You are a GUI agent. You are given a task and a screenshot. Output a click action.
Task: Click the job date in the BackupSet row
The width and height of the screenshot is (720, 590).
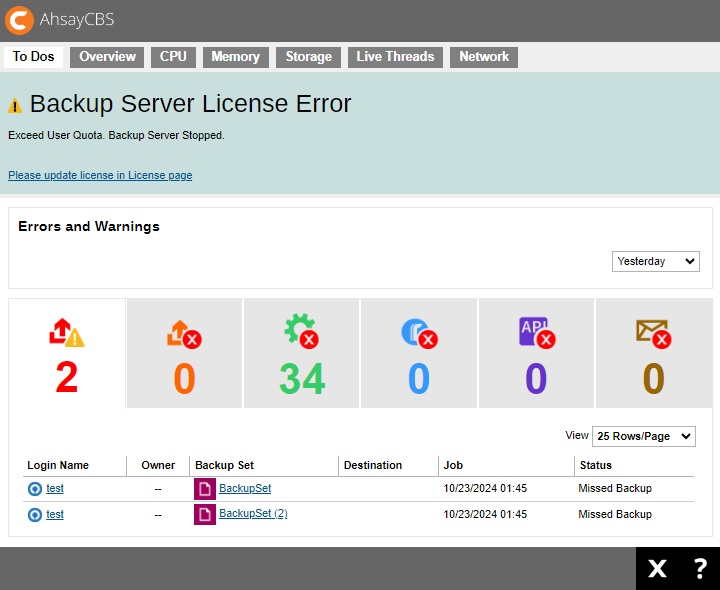485,489
